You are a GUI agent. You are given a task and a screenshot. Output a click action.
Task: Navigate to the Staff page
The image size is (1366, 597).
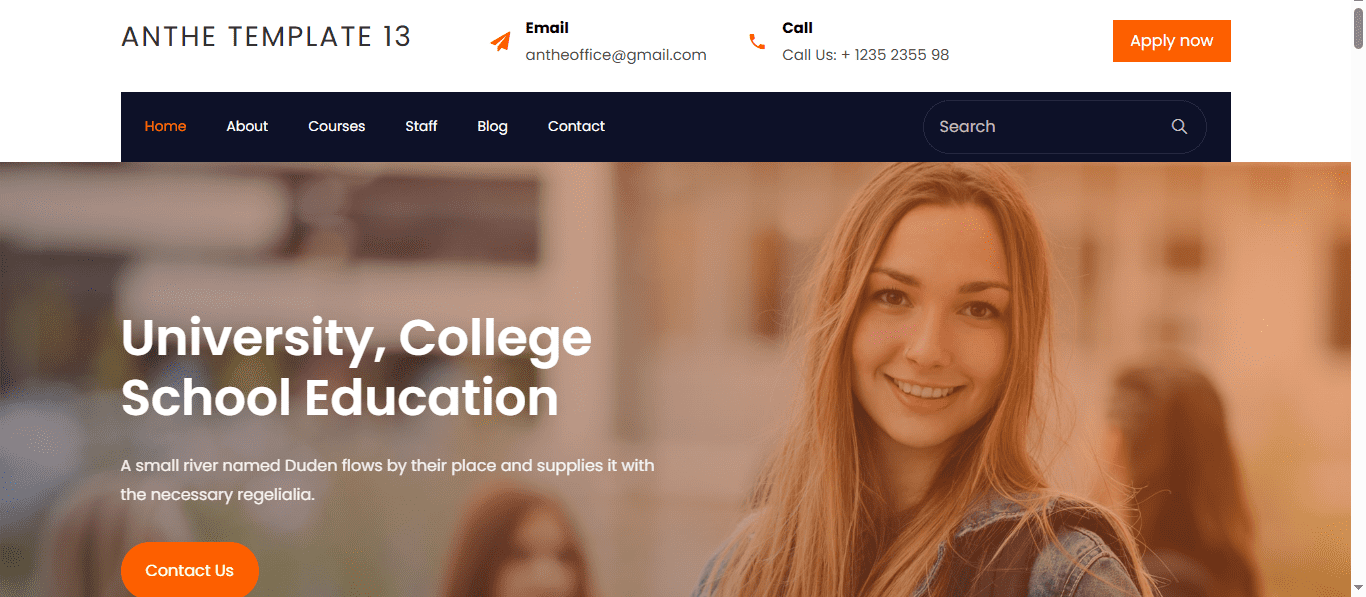[x=421, y=126]
